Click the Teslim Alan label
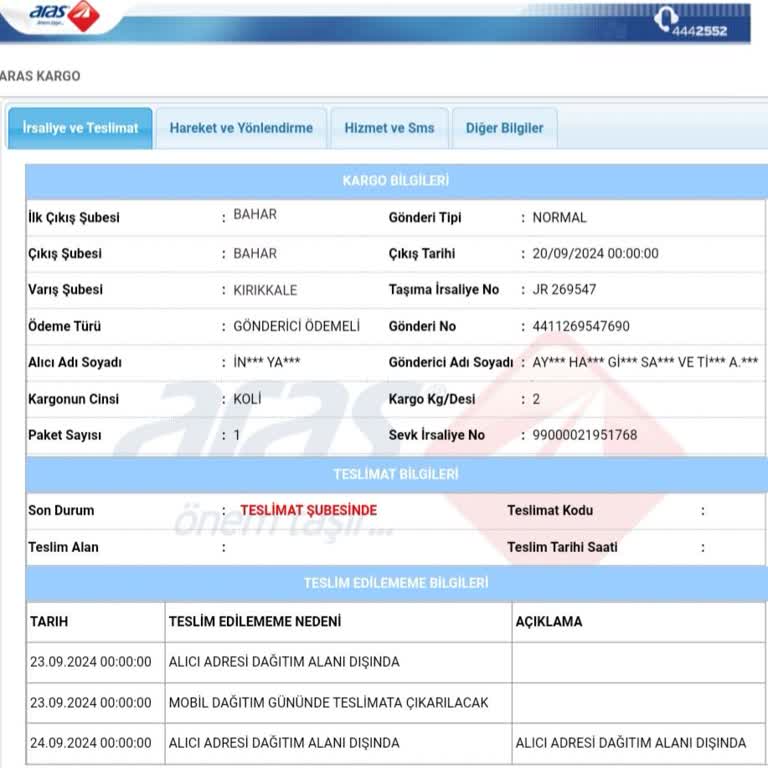The width and height of the screenshot is (768, 768). pyautogui.click(x=63, y=547)
